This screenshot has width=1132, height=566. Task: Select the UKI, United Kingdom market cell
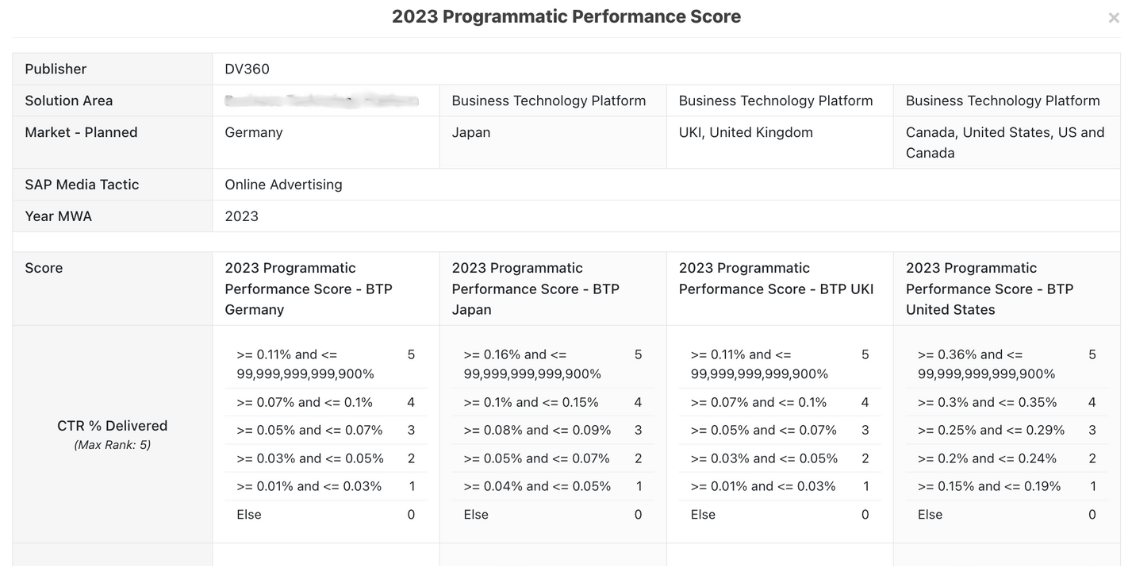point(745,133)
